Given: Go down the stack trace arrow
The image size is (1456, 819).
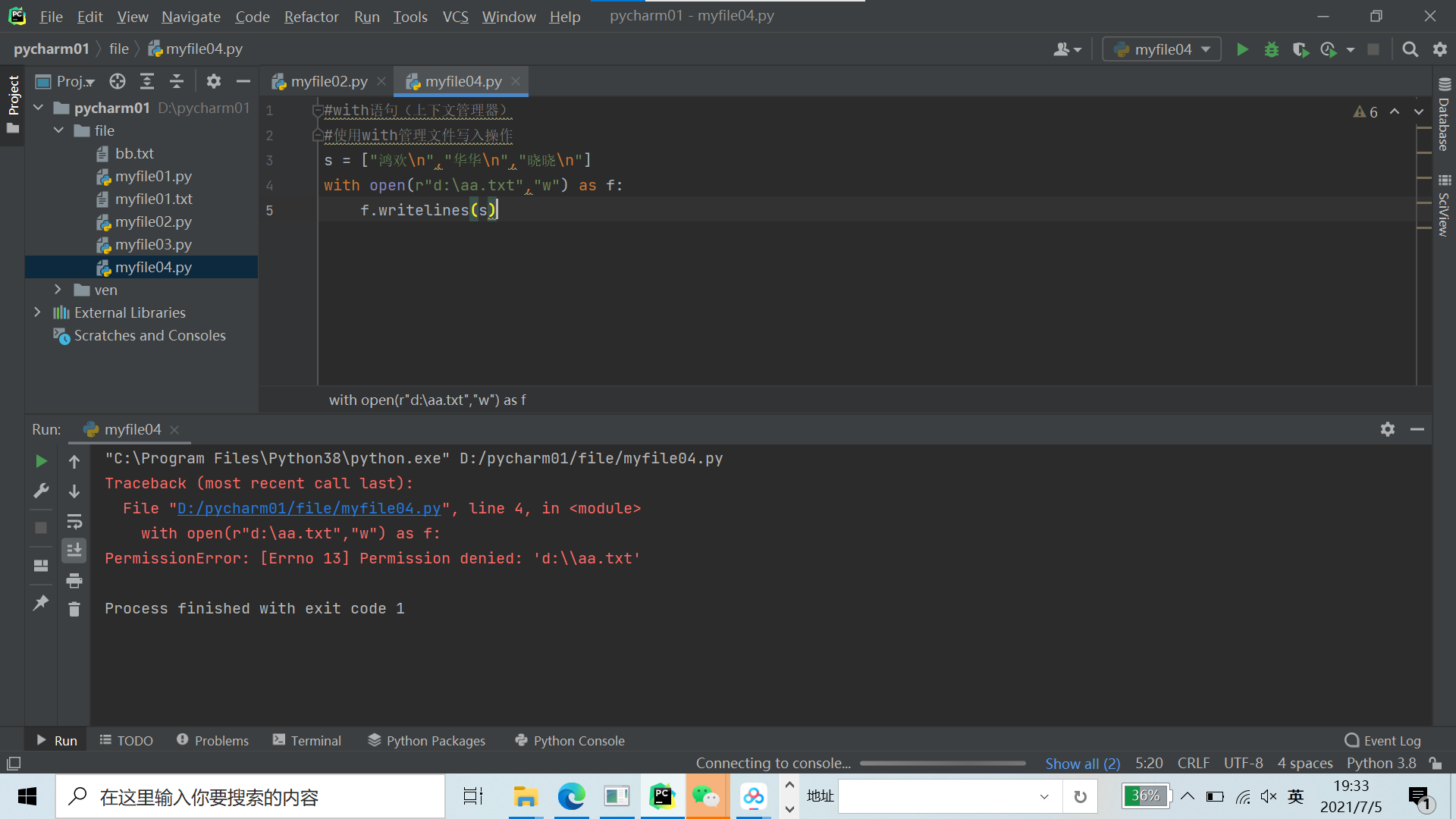Looking at the screenshot, I should [x=74, y=491].
